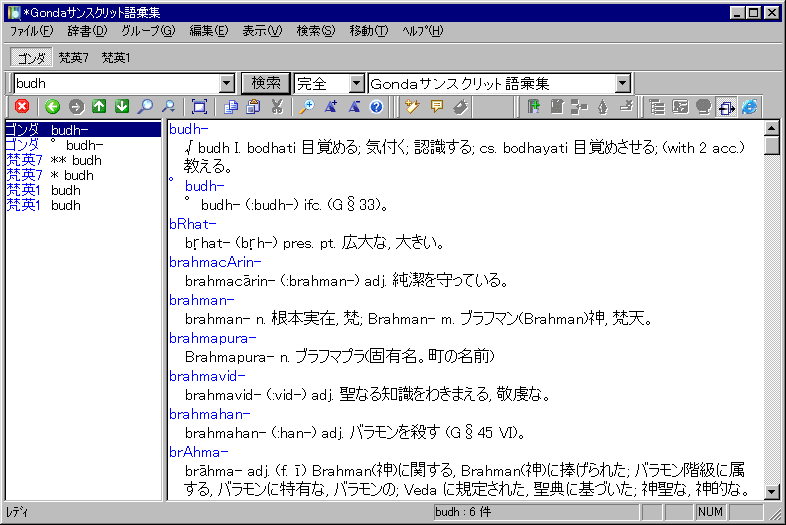Click the wand-with-plus bookmark icon

click(412, 106)
